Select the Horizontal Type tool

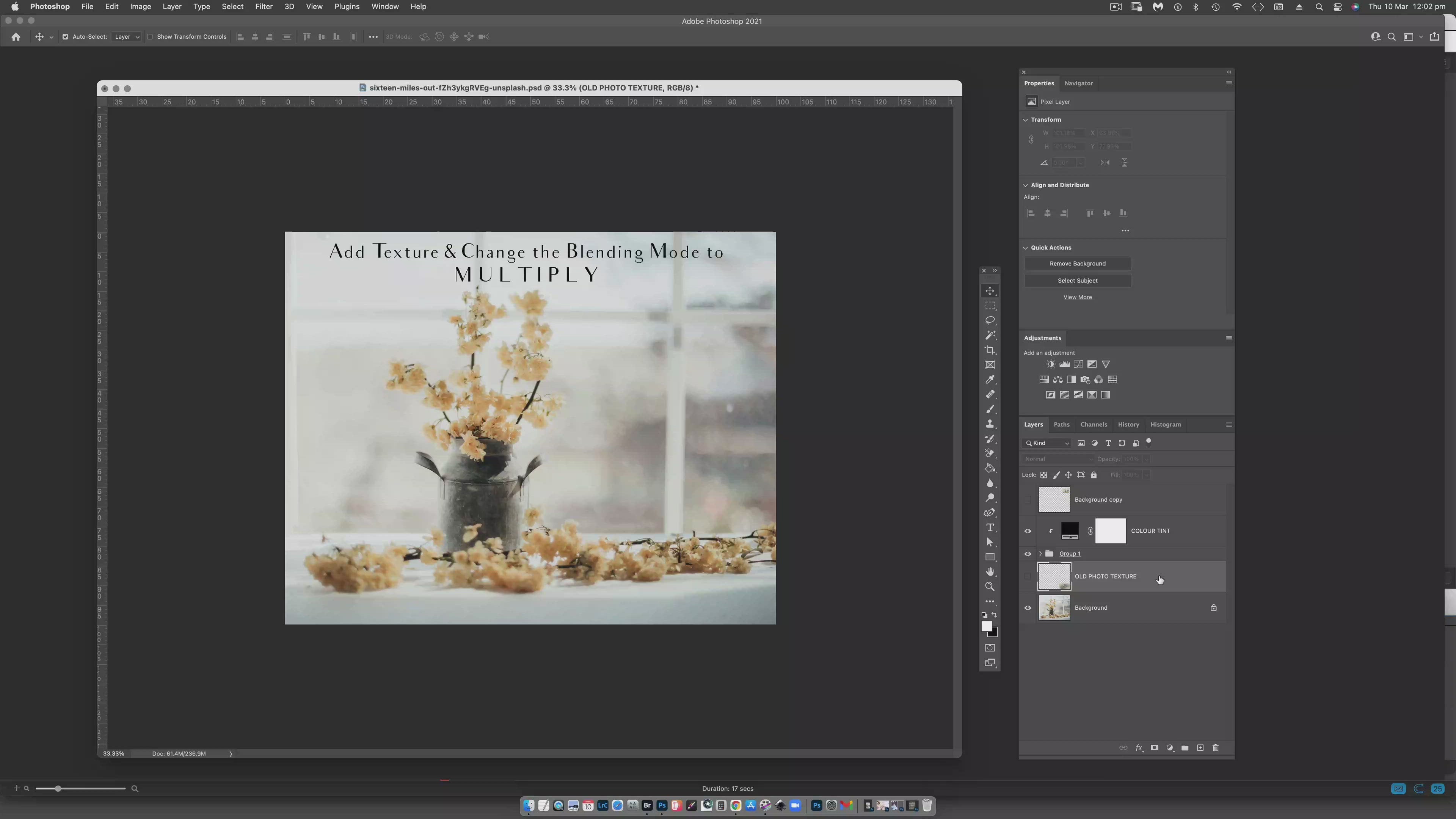pyautogui.click(x=990, y=527)
